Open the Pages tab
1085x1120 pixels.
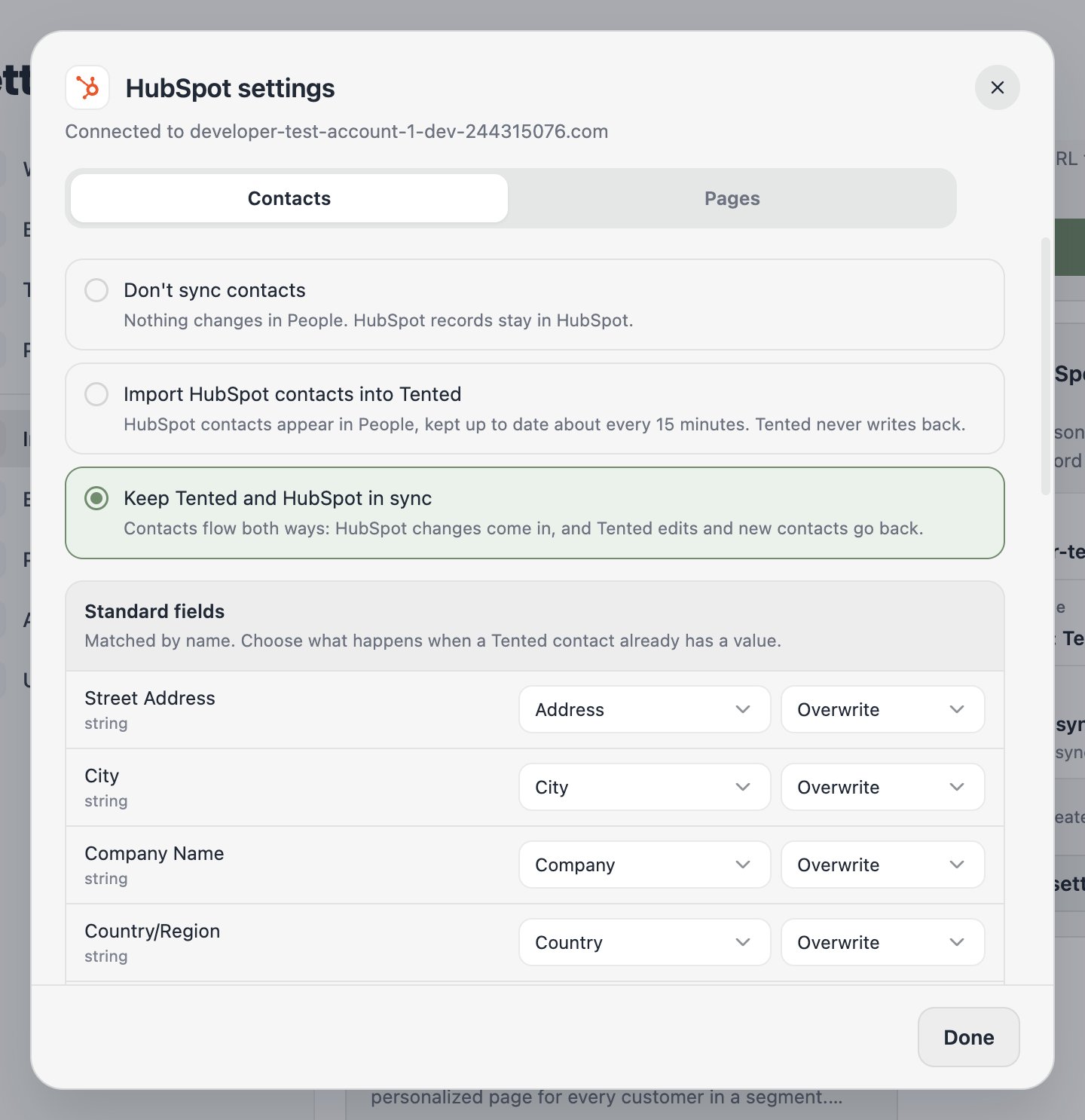[x=732, y=198]
